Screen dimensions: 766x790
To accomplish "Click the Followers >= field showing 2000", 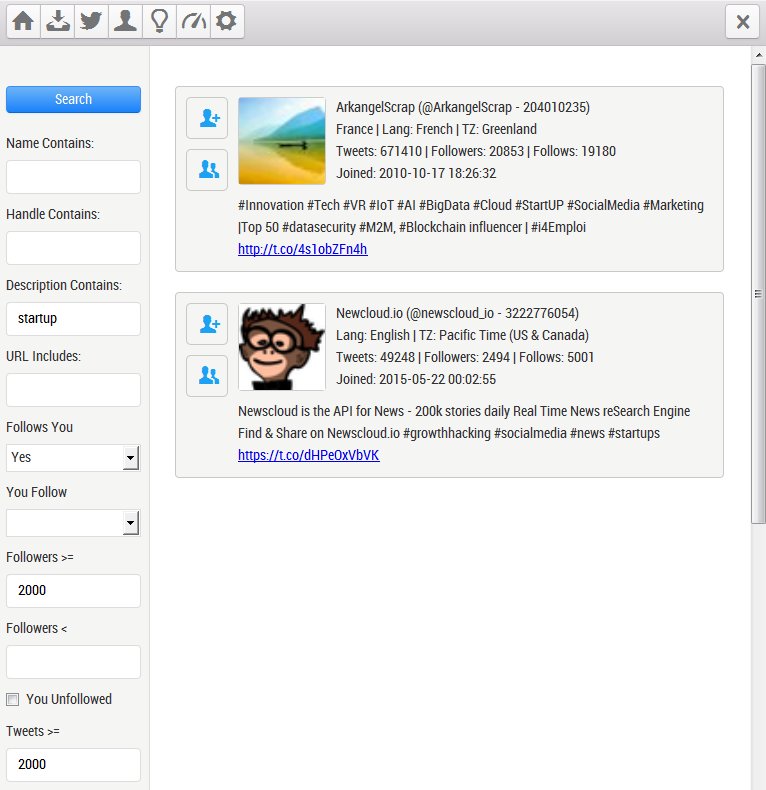I will pos(74,591).
